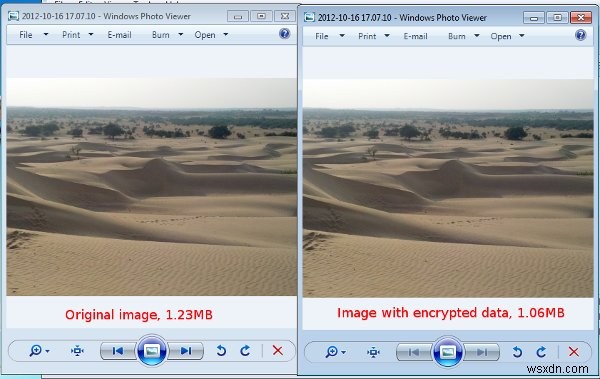Open Print menu in left window
The height and width of the screenshot is (379, 600).
tap(71, 35)
